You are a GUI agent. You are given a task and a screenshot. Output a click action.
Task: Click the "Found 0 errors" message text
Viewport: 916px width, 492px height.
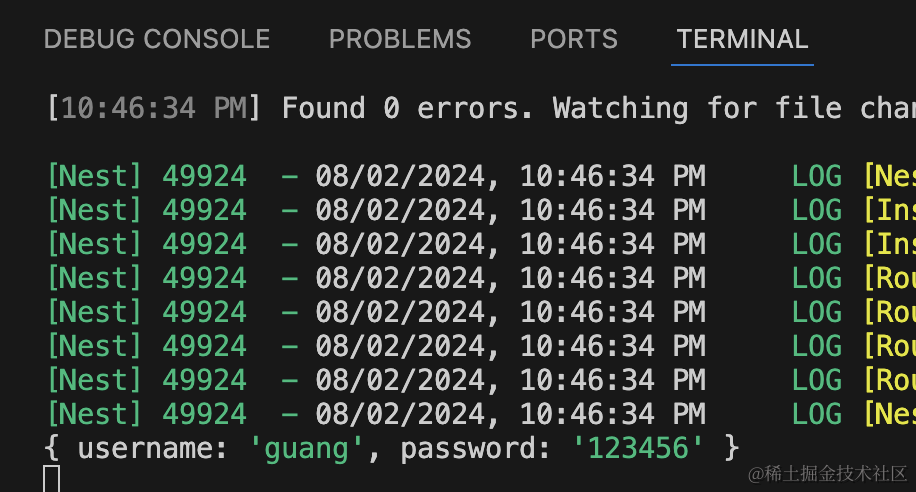point(406,108)
